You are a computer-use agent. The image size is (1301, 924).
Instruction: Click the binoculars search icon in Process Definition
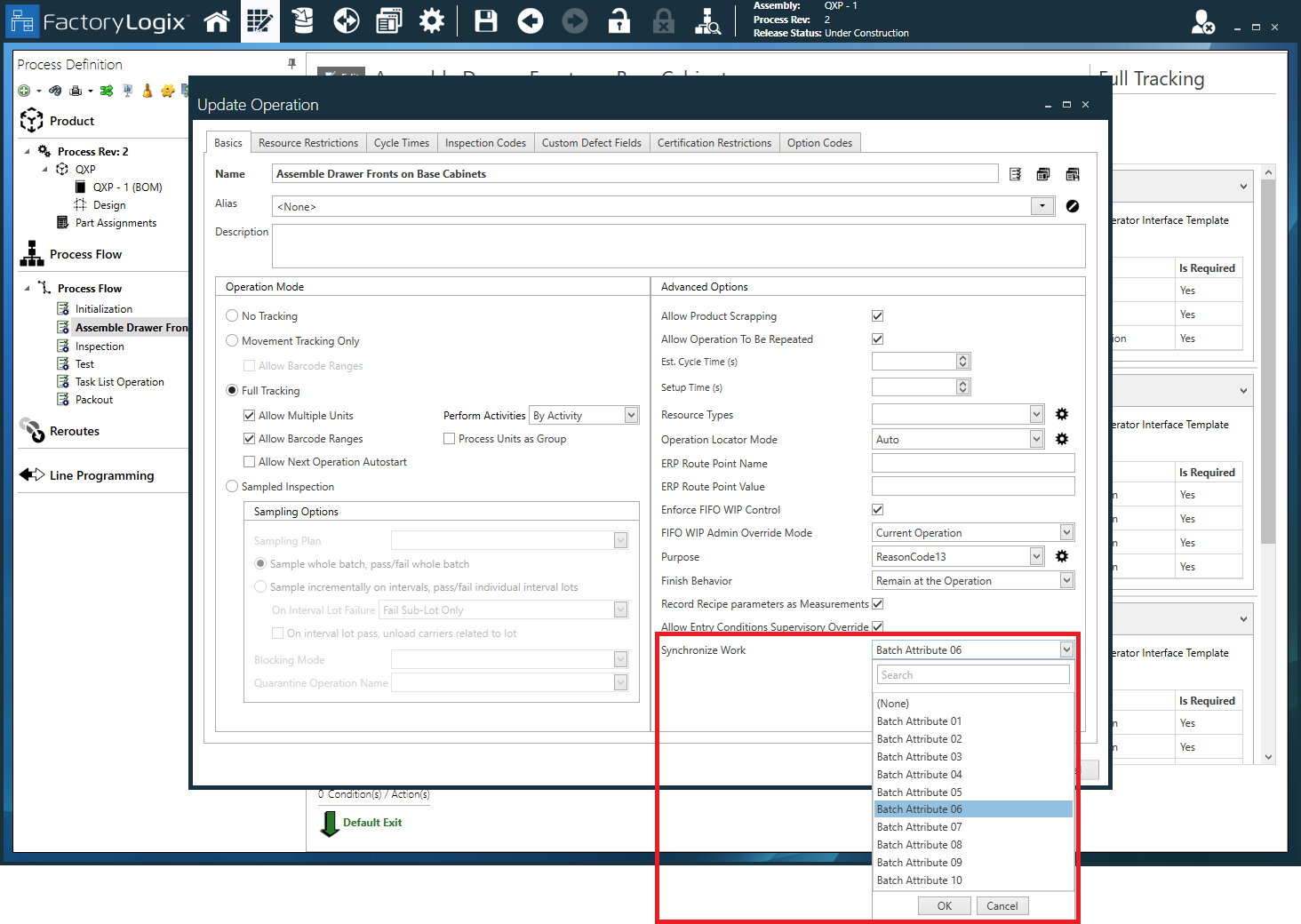point(55,90)
